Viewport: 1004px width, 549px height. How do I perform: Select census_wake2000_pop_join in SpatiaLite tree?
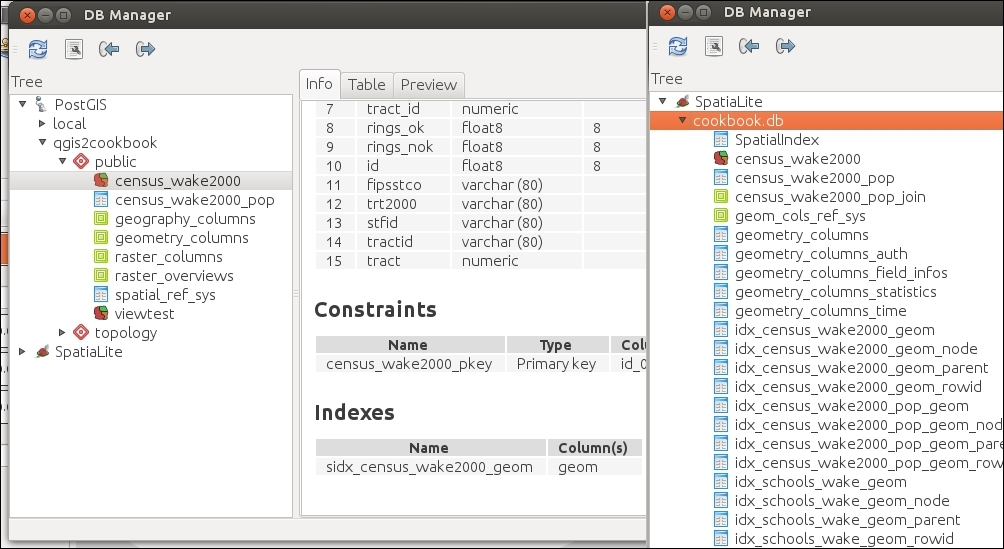pos(829,197)
